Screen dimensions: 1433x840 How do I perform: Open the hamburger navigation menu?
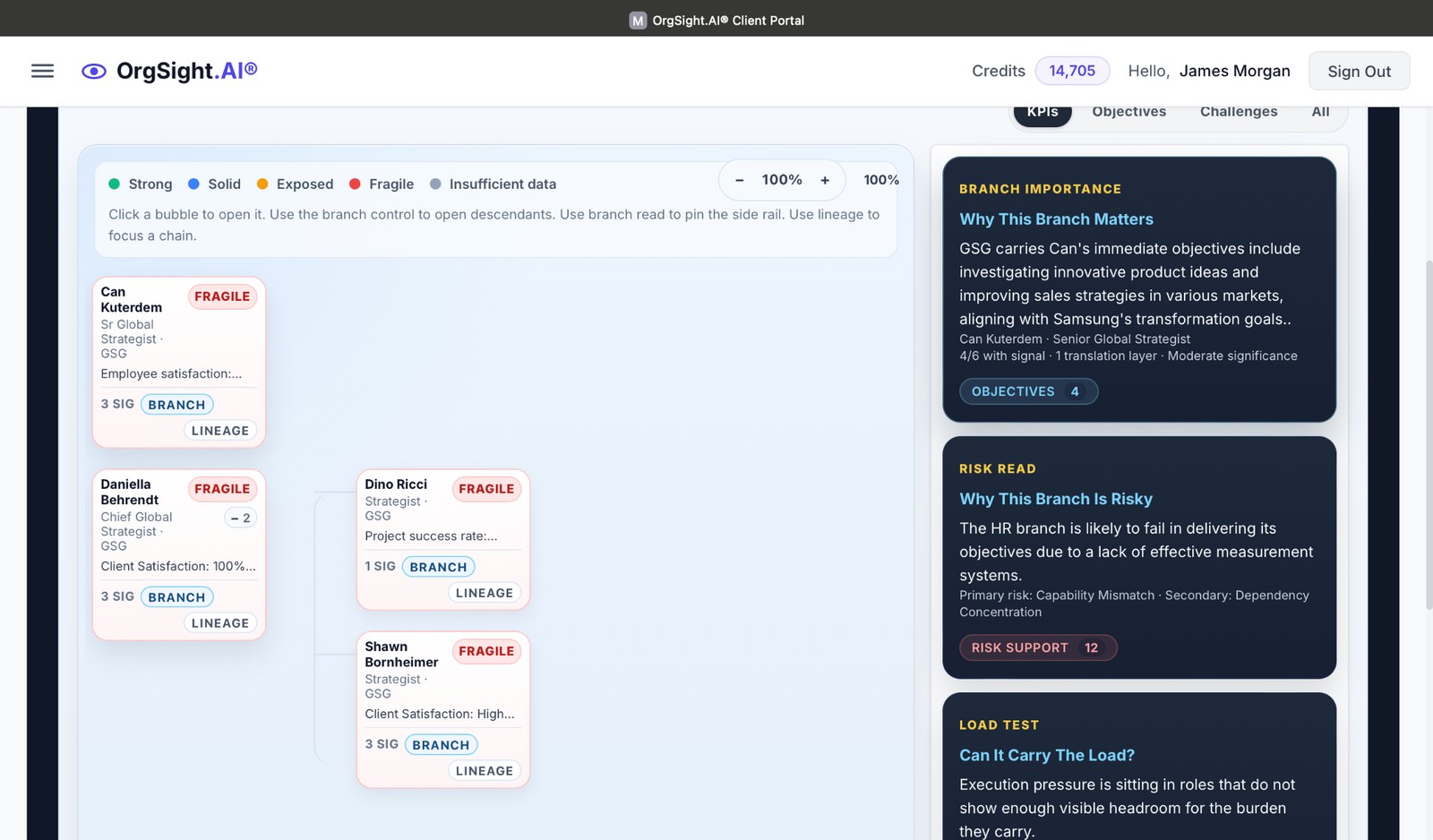tap(42, 71)
